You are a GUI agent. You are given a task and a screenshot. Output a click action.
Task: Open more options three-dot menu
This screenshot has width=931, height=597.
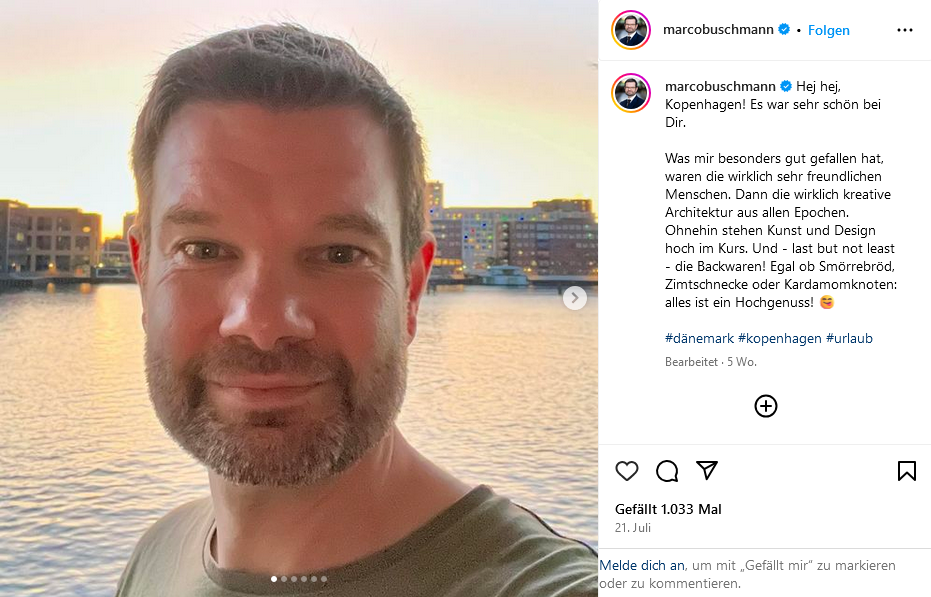click(x=904, y=30)
